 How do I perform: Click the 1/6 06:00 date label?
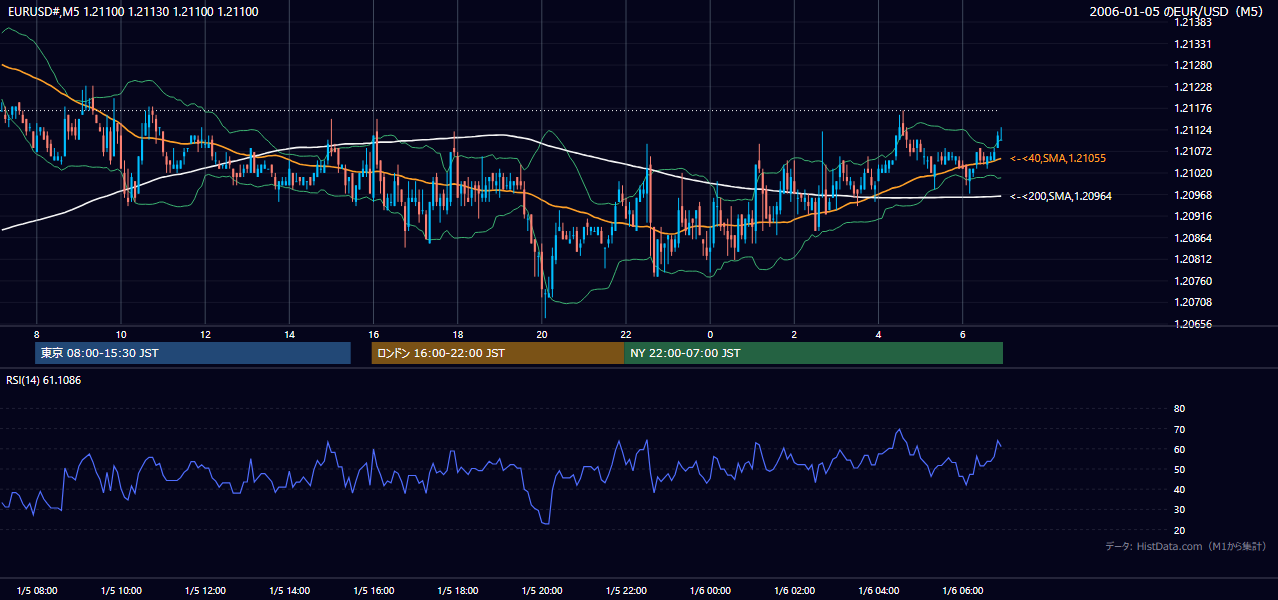[961, 590]
